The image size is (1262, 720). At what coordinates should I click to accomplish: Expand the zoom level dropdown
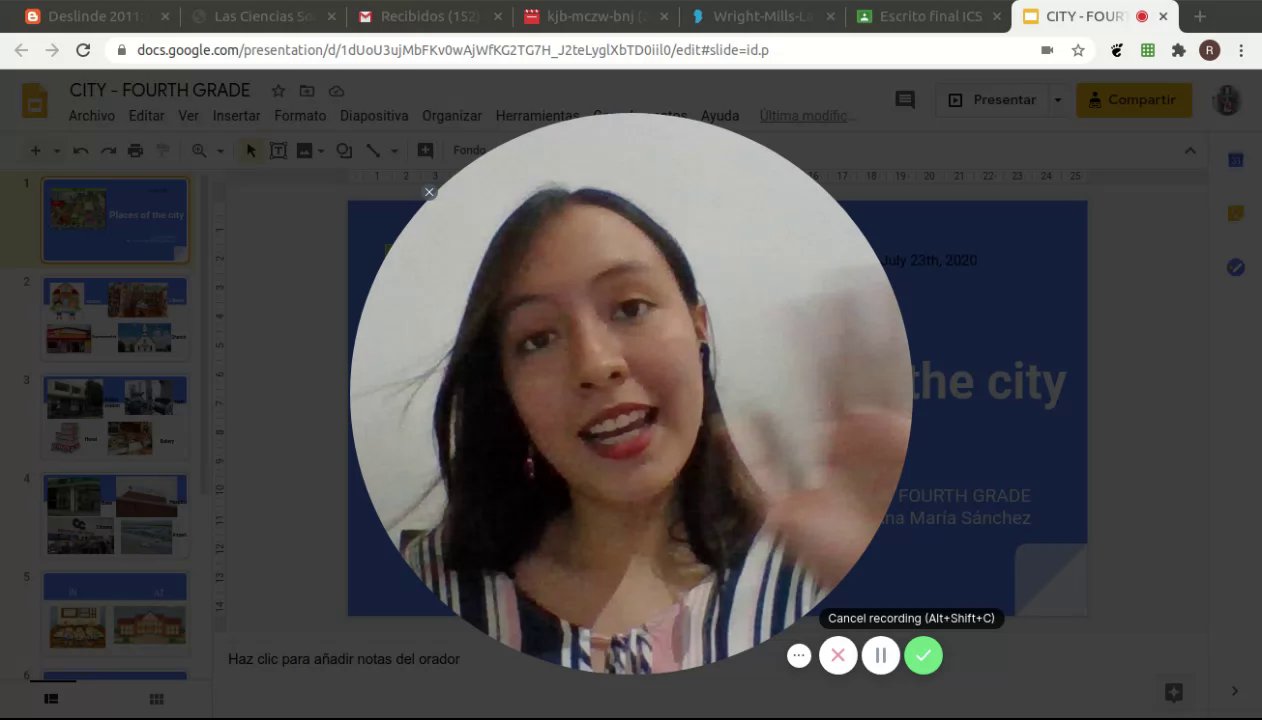coord(220,151)
